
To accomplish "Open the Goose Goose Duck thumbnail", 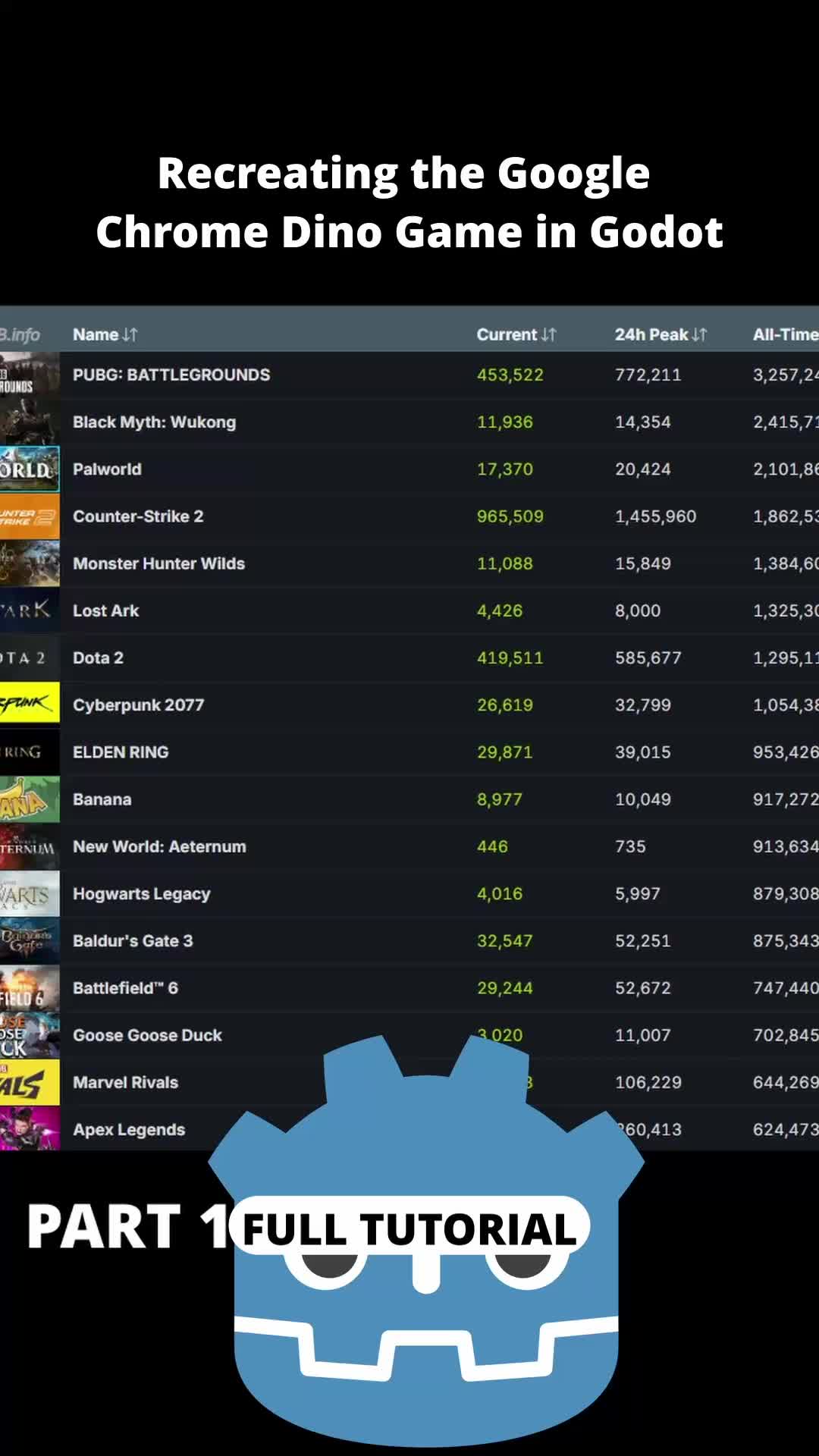I will [x=30, y=1035].
